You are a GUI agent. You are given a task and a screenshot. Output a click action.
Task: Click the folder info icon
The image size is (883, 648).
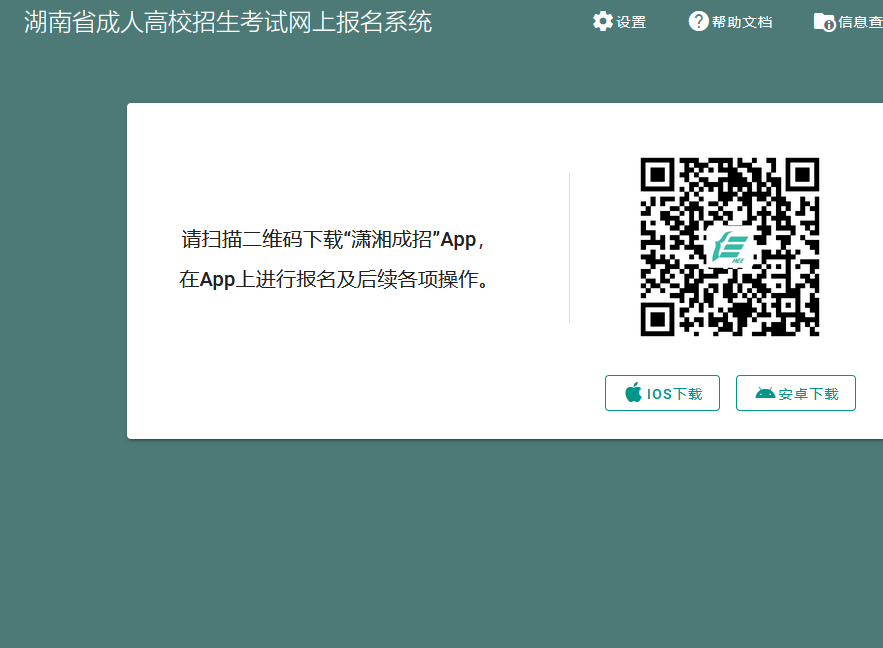[x=824, y=22]
